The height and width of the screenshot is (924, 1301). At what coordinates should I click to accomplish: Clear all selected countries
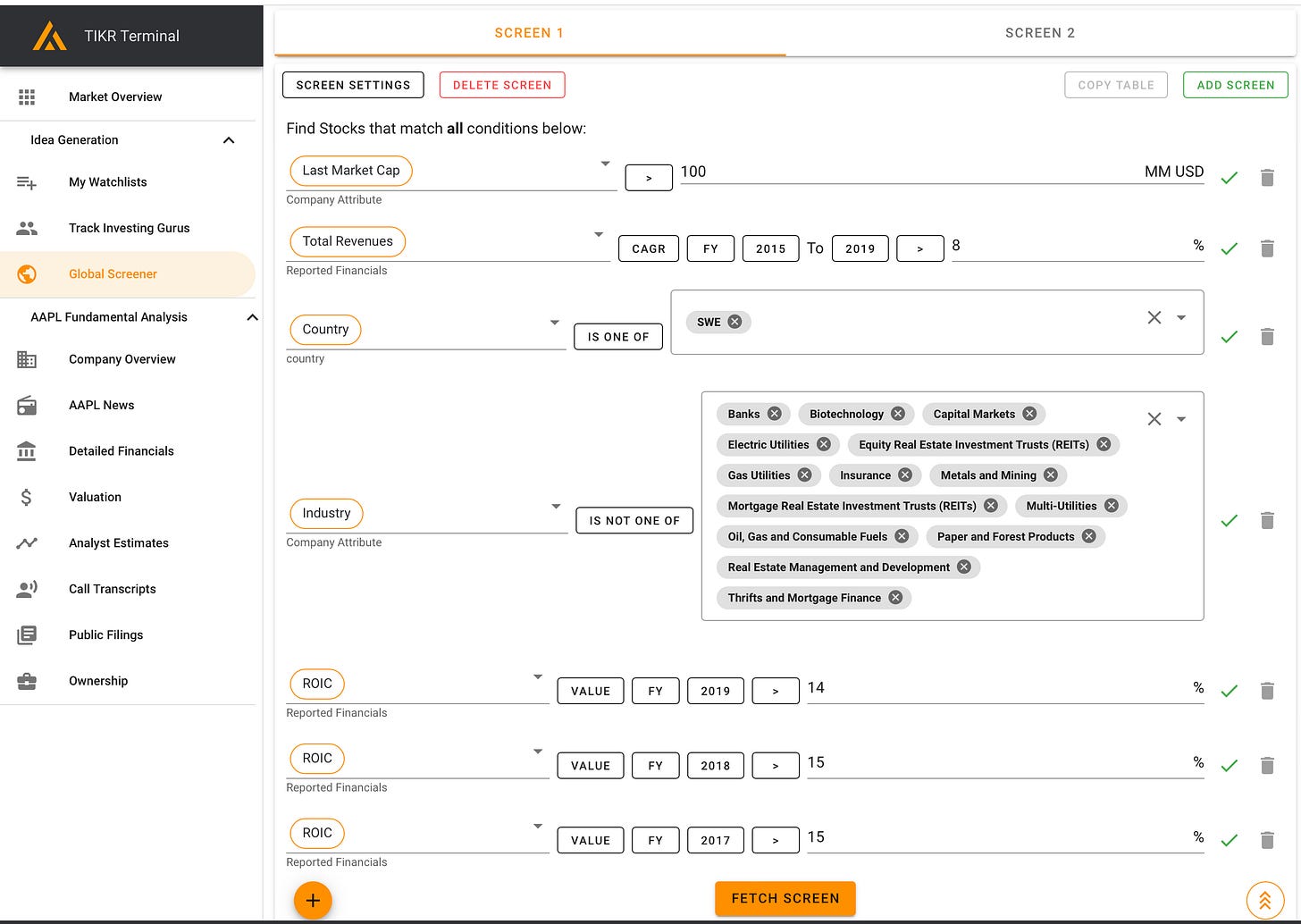[x=1154, y=317]
